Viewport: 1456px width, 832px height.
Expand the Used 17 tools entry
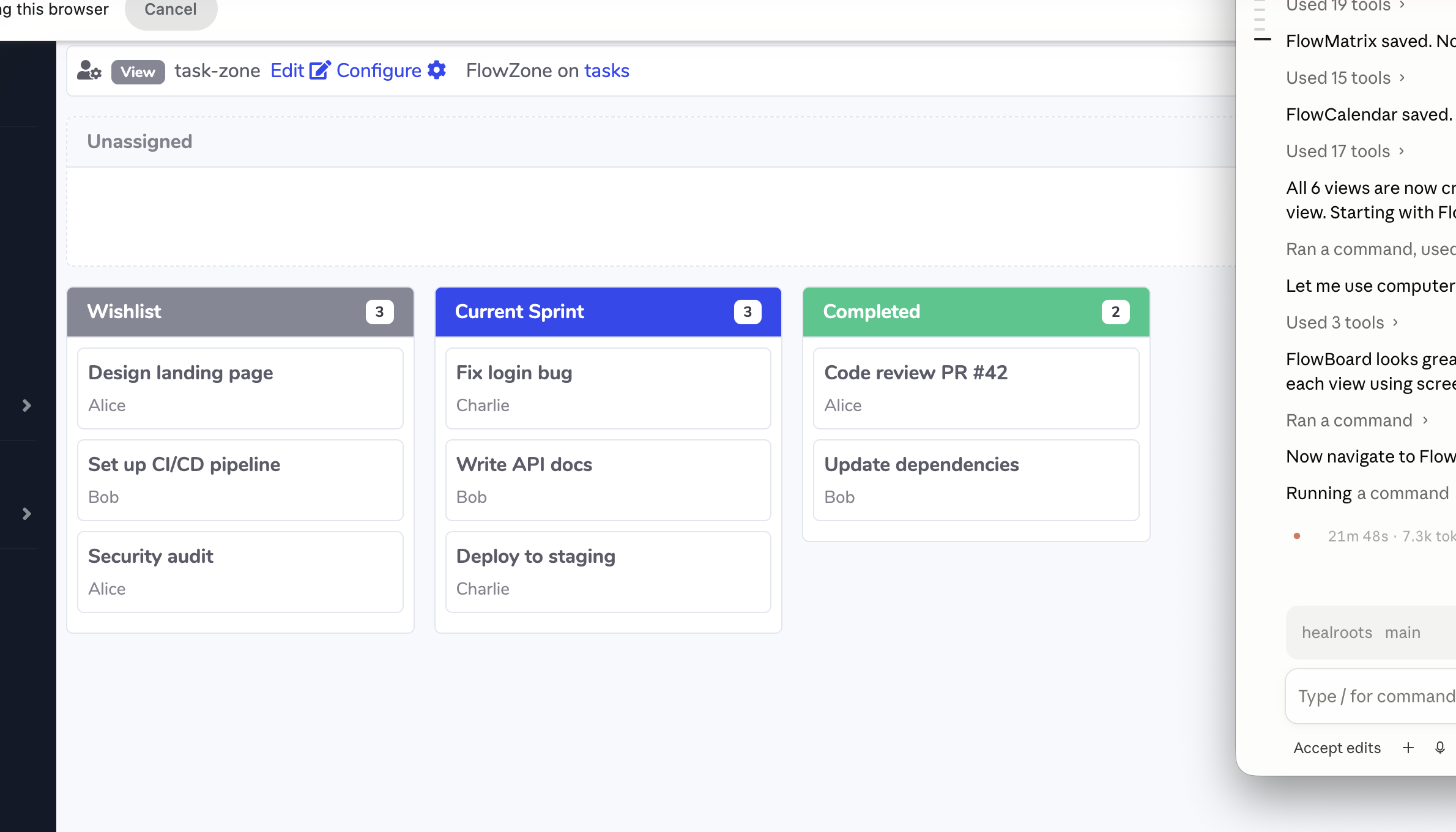1345,151
